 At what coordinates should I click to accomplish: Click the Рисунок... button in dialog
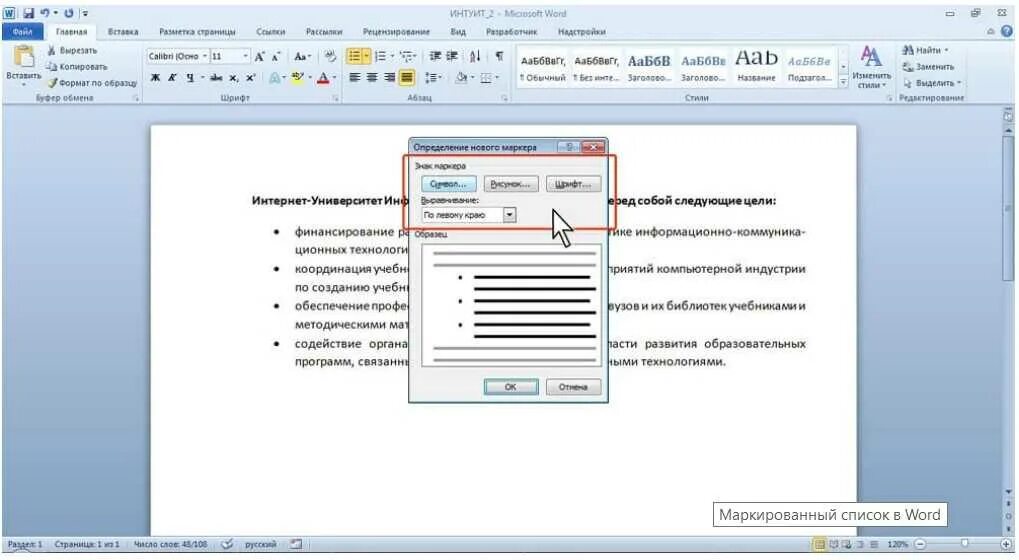510,185
